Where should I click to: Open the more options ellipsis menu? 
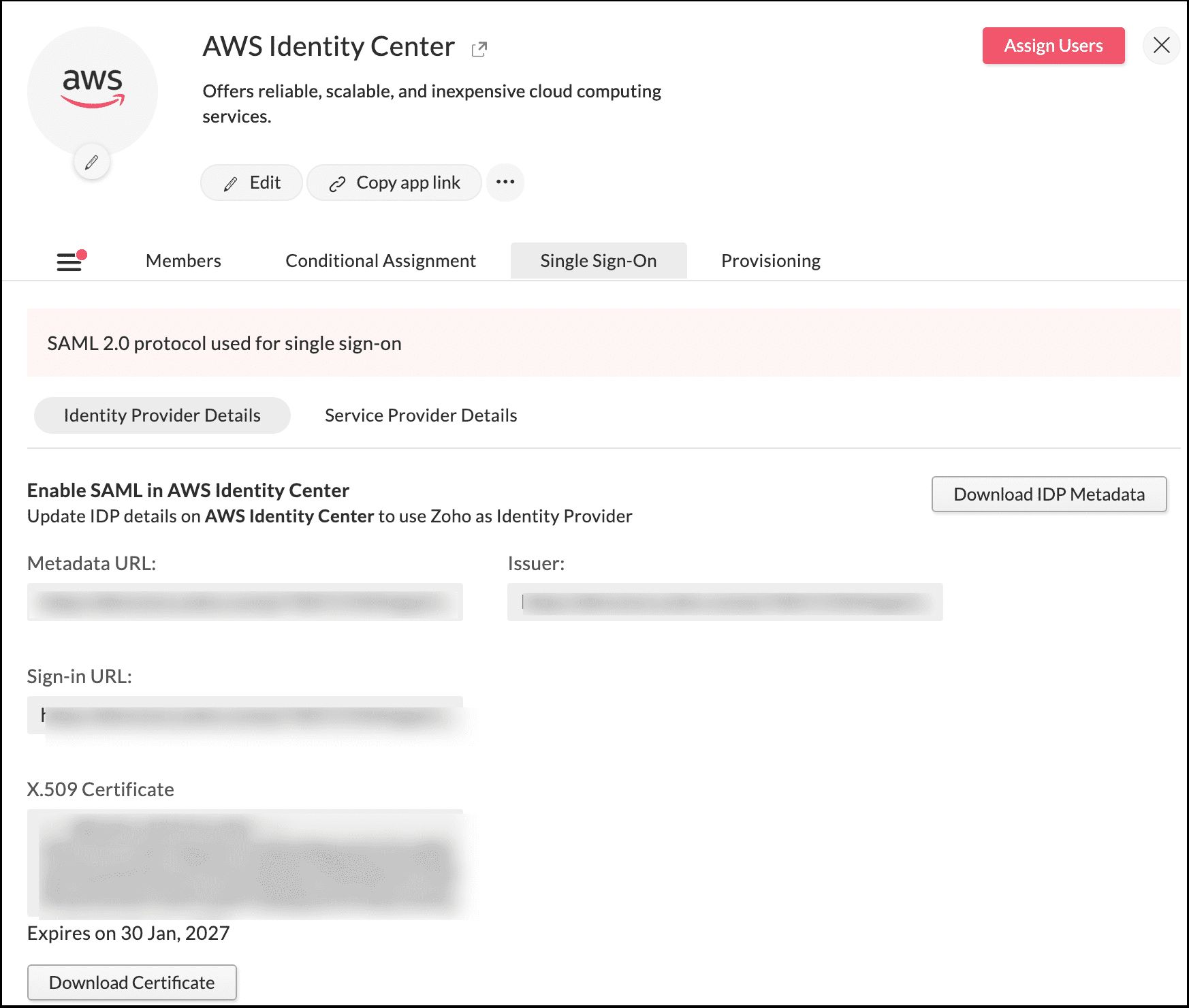coord(505,183)
